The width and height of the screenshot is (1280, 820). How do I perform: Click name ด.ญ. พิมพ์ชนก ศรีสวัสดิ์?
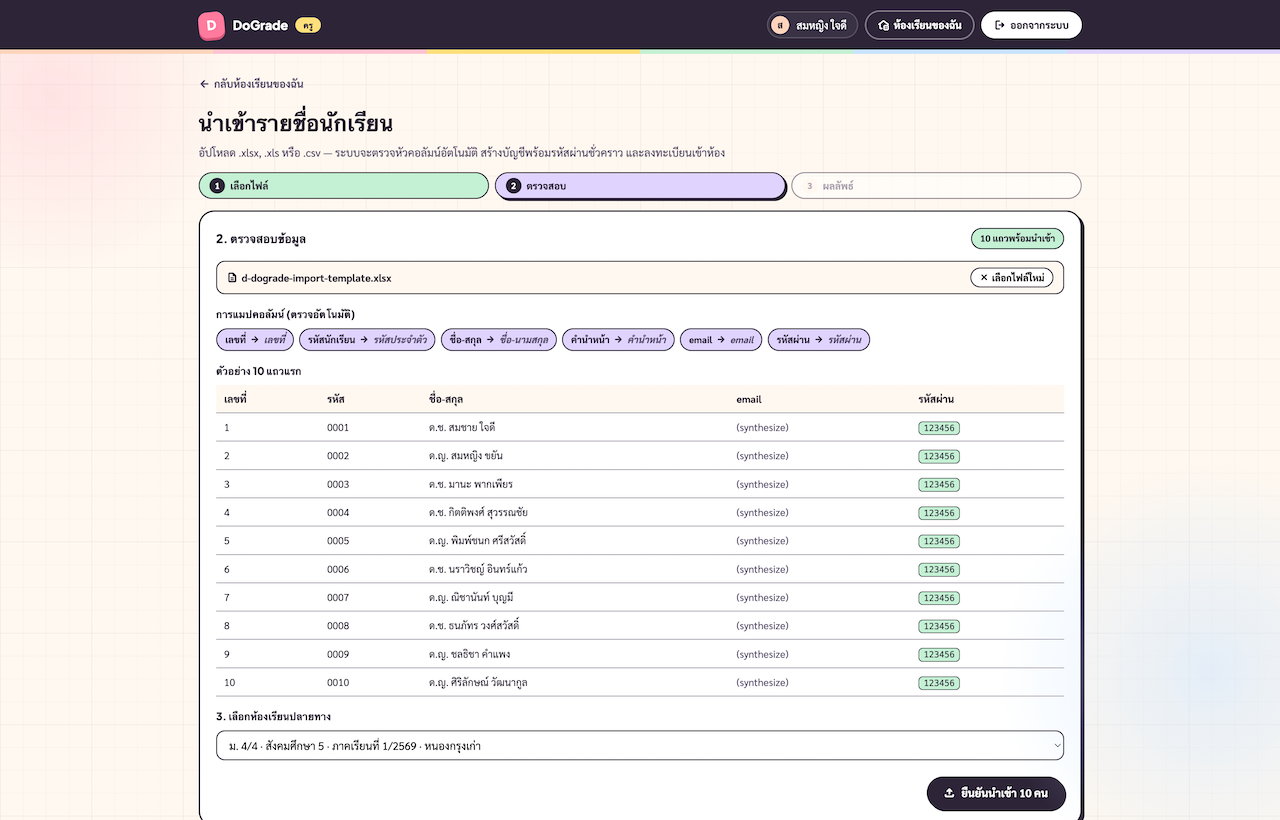pos(477,541)
